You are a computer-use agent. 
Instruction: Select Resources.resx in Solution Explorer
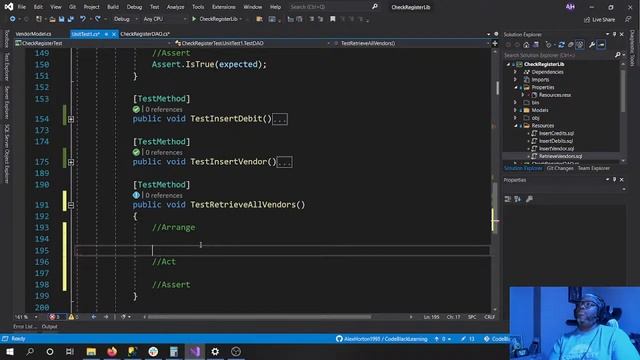pos(554,95)
